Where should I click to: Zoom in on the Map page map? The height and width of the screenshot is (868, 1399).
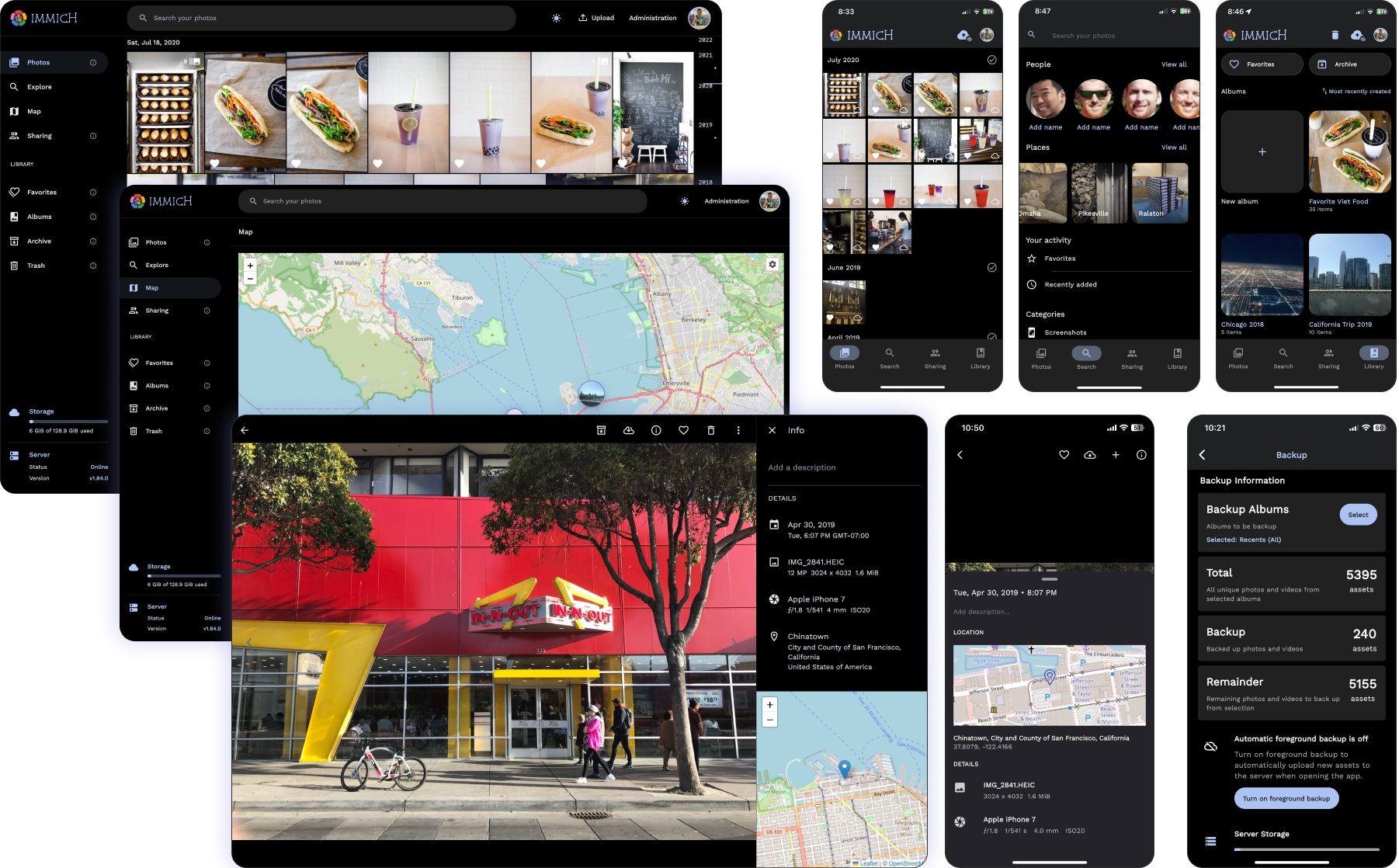[x=250, y=266]
